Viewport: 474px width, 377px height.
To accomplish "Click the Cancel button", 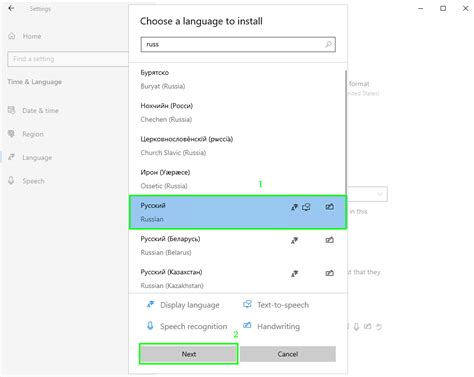I will pyautogui.click(x=288, y=354).
